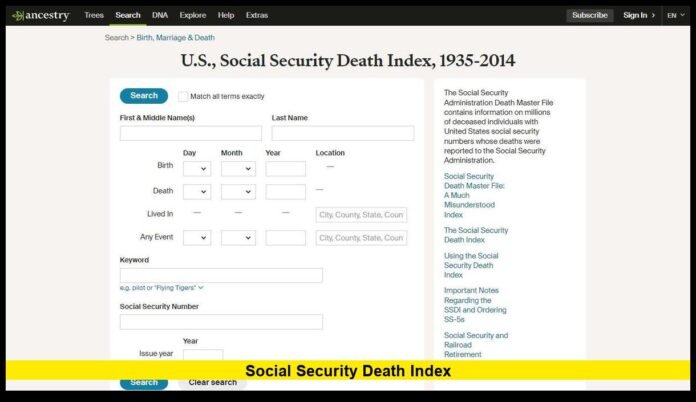
Task: Focus the Death Year field
Action: pyautogui.click(x=285, y=192)
